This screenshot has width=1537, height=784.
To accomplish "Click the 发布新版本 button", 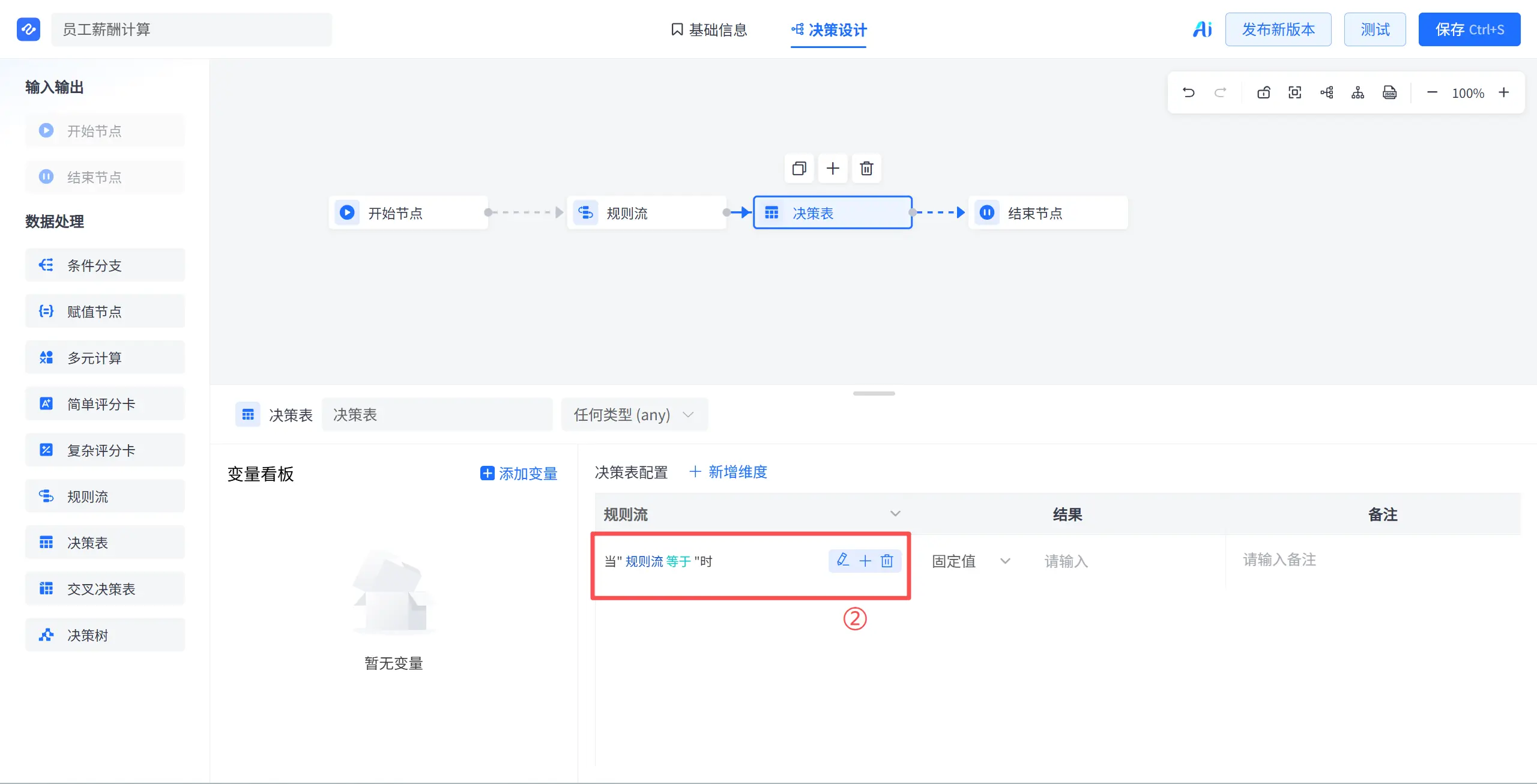I will click(x=1278, y=29).
